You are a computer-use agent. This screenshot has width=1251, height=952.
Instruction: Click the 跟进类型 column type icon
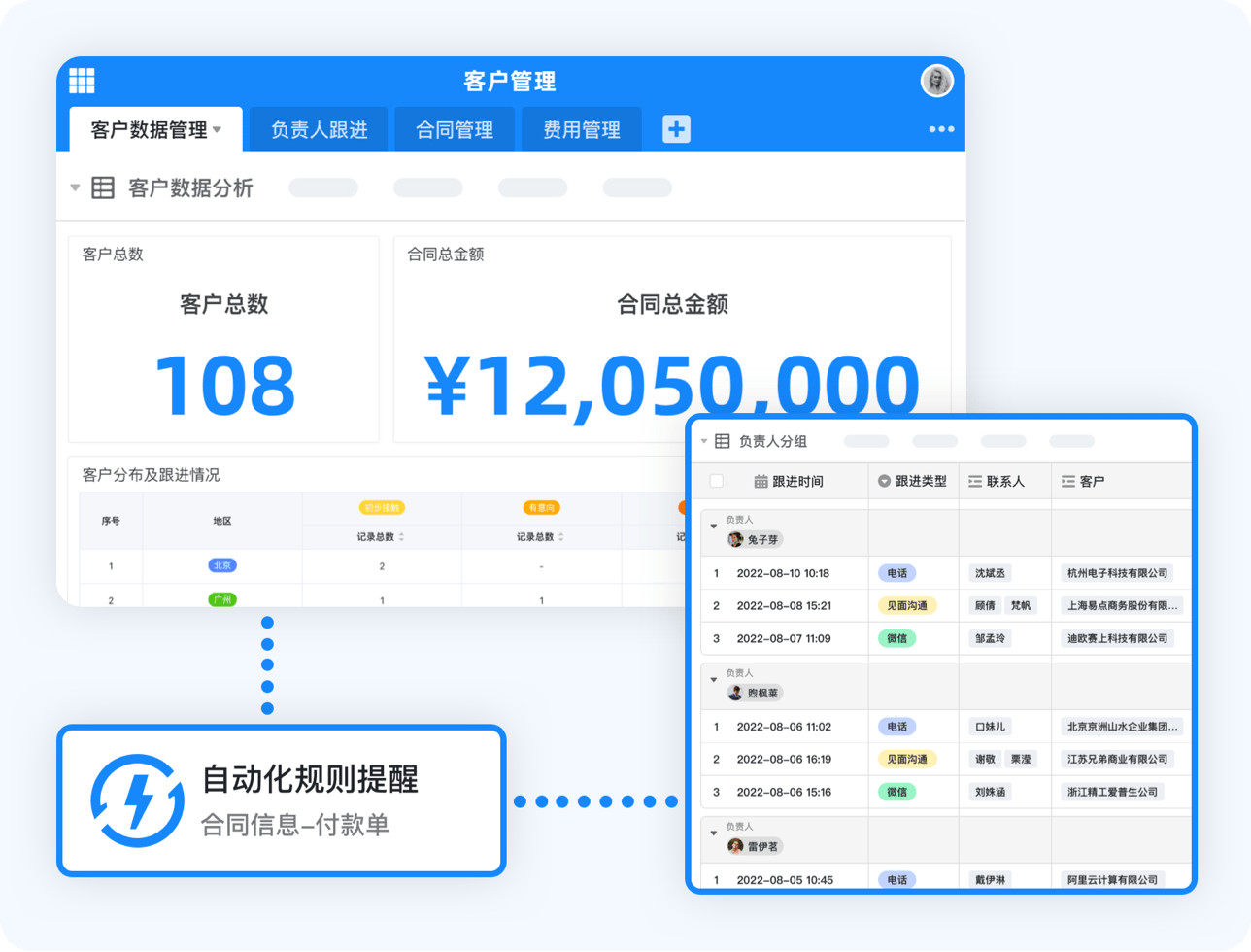pyautogui.click(x=884, y=481)
